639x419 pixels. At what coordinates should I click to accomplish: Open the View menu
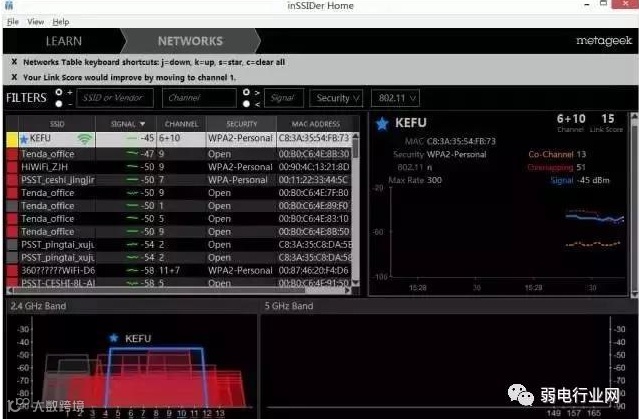35,22
